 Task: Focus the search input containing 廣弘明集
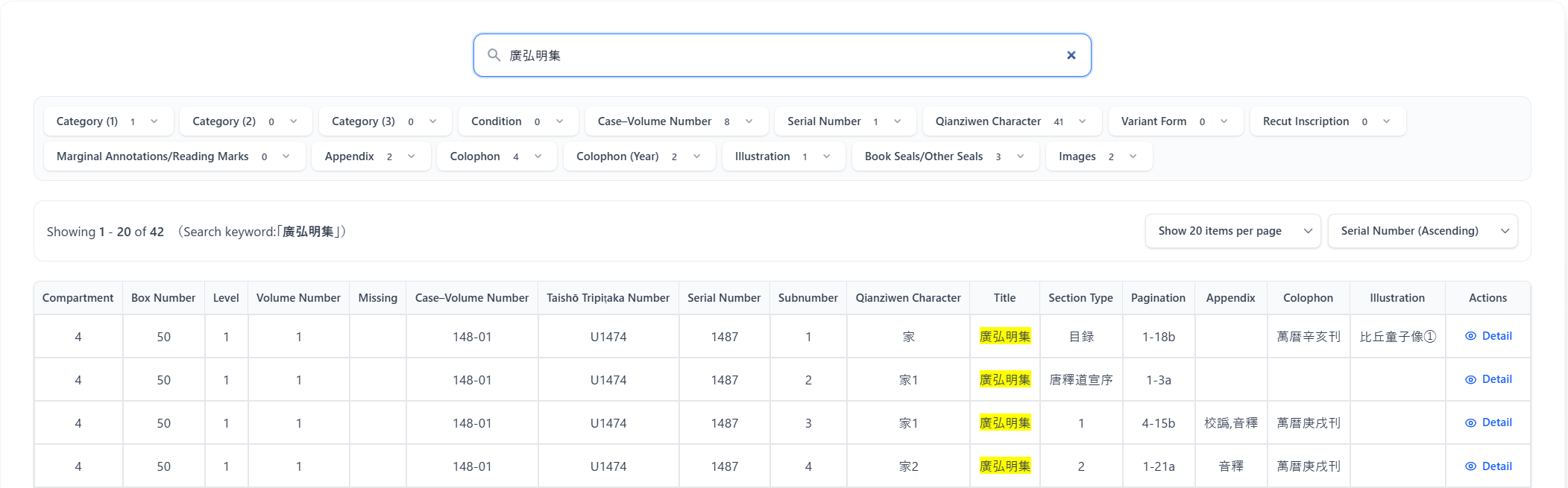tap(781, 55)
